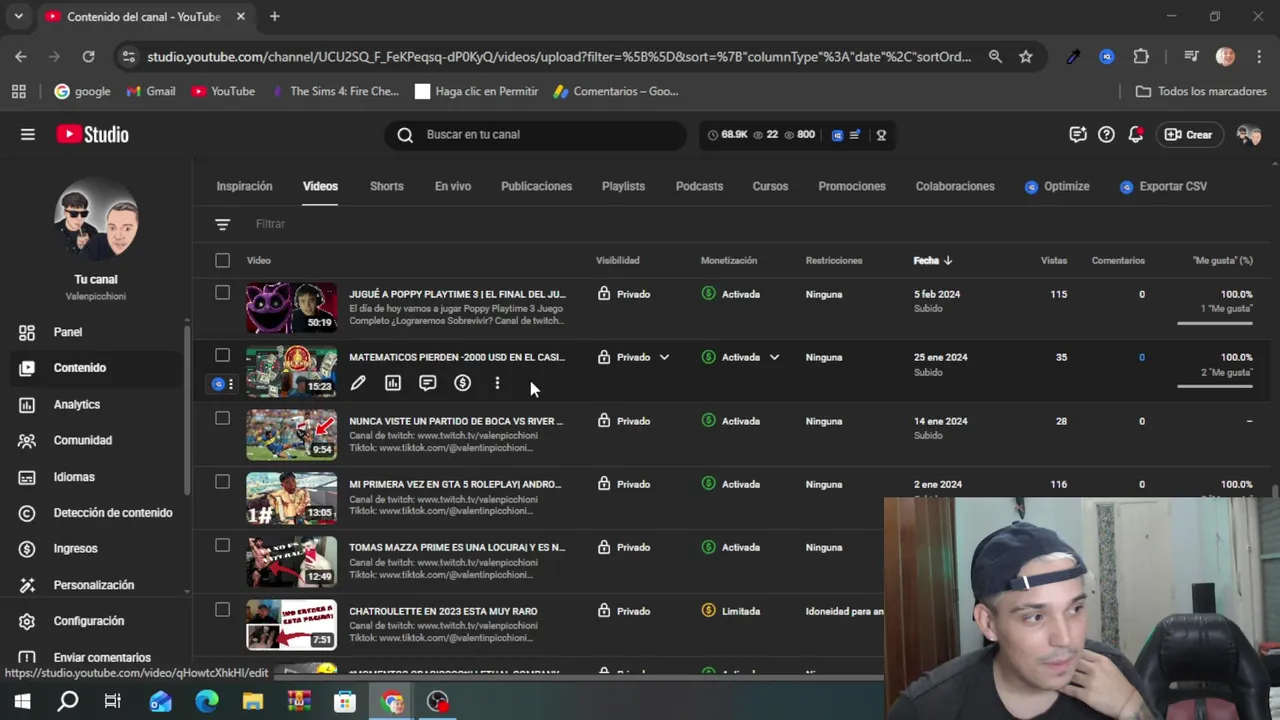Open monetization dollar icon for MATEMATICOS PIERDEN video
Screen dimensions: 1280x720
coord(462,383)
